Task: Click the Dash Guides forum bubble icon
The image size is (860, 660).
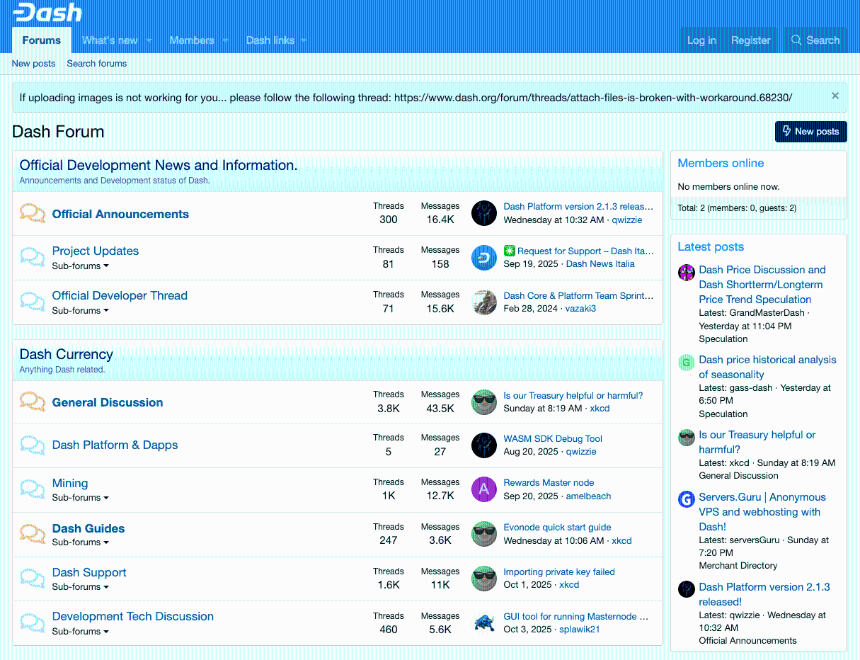Action: click(x=33, y=534)
